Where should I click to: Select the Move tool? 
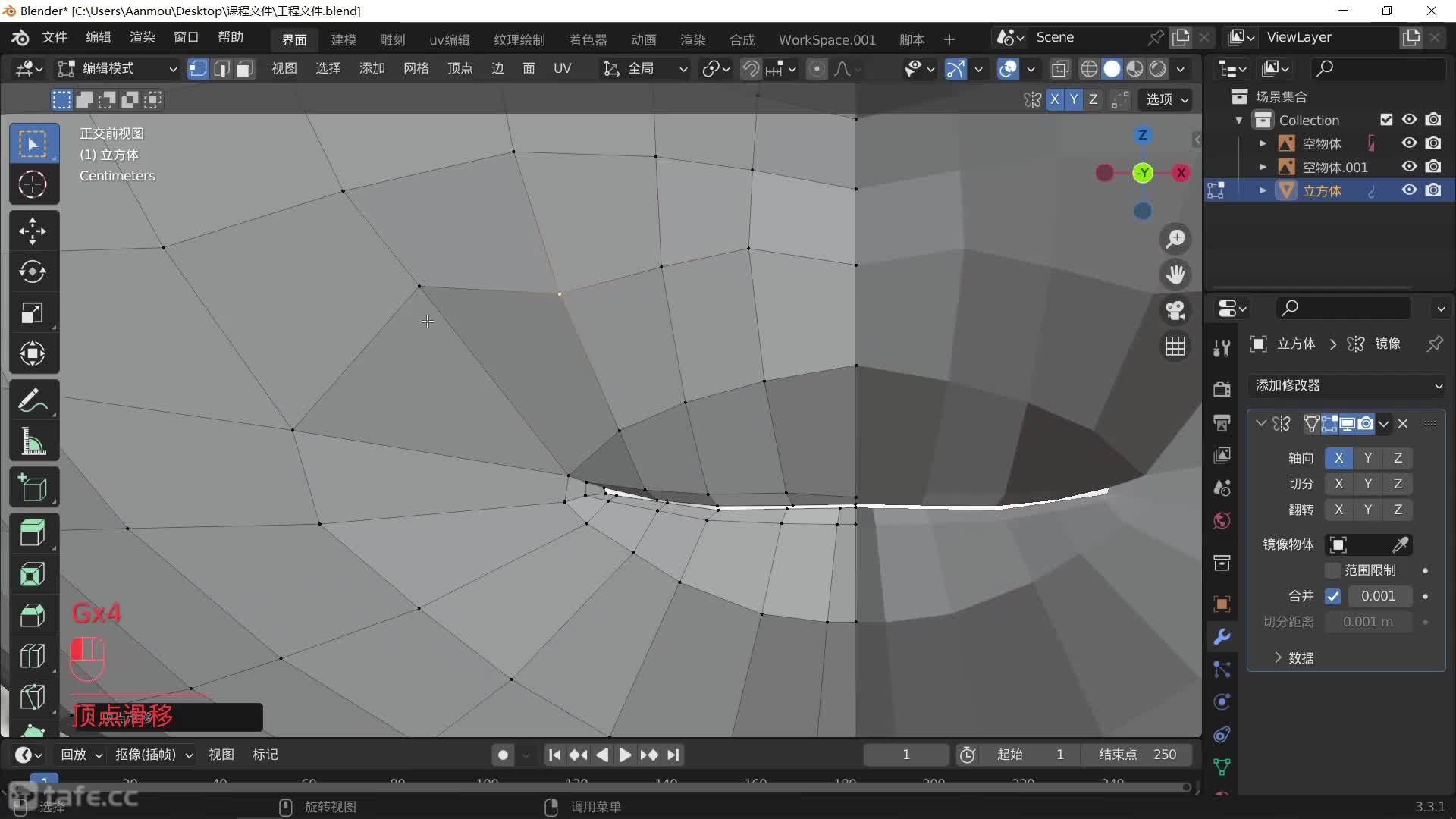(x=33, y=231)
